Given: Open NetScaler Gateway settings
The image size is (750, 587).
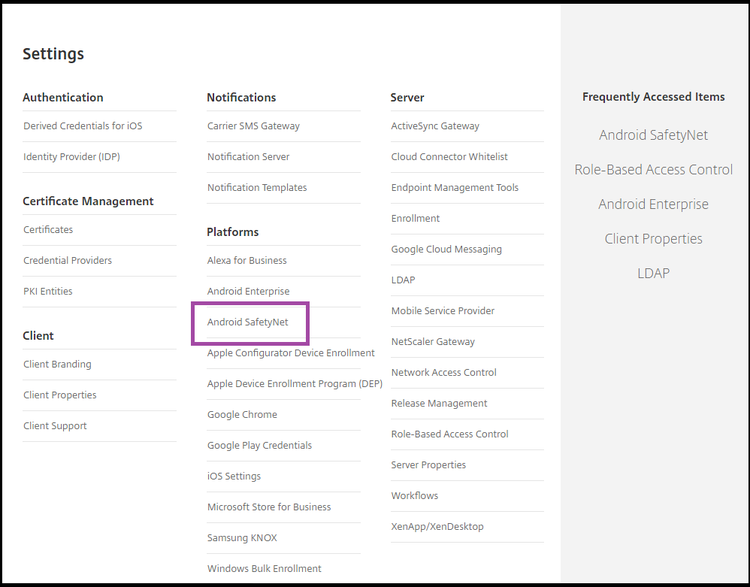Looking at the screenshot, I should click(433, 342).
